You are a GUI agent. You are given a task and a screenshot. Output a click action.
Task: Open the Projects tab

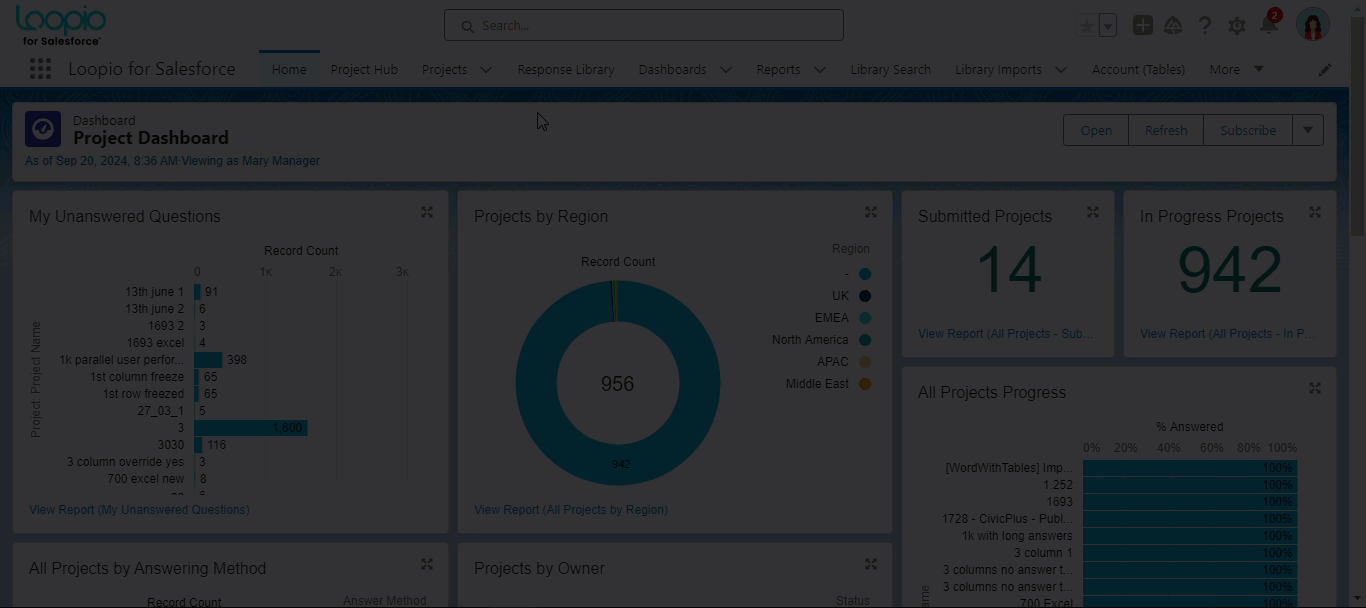coord(444,69)
